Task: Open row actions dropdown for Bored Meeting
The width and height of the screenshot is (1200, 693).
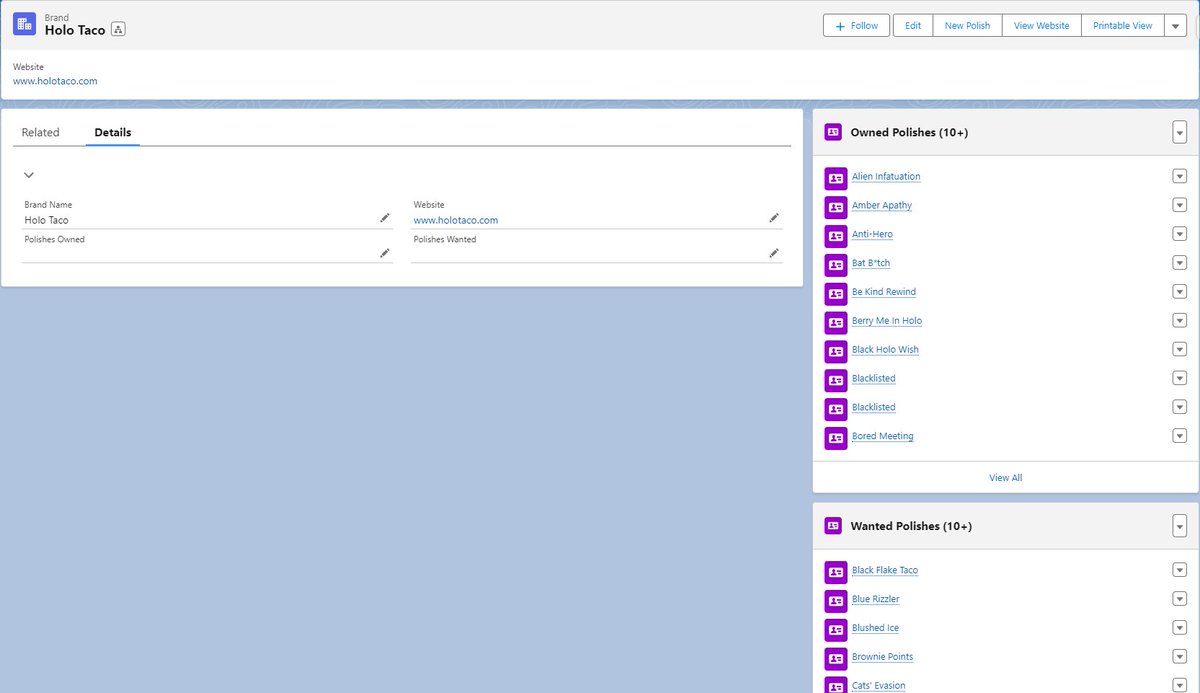Action: pos(1179,436)
